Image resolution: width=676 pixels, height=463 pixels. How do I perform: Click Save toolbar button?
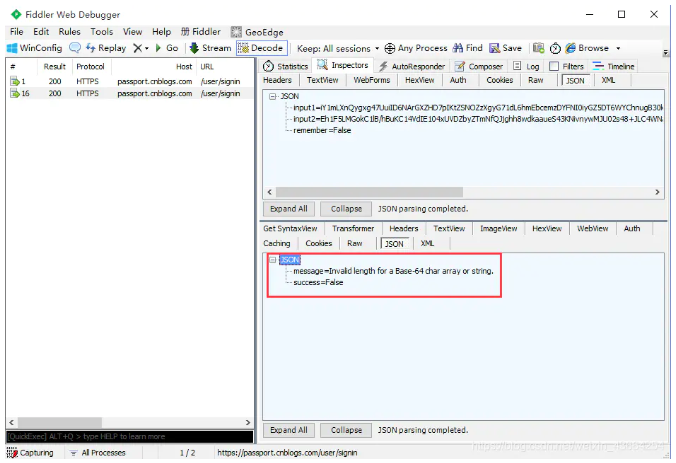pos(505,48)
